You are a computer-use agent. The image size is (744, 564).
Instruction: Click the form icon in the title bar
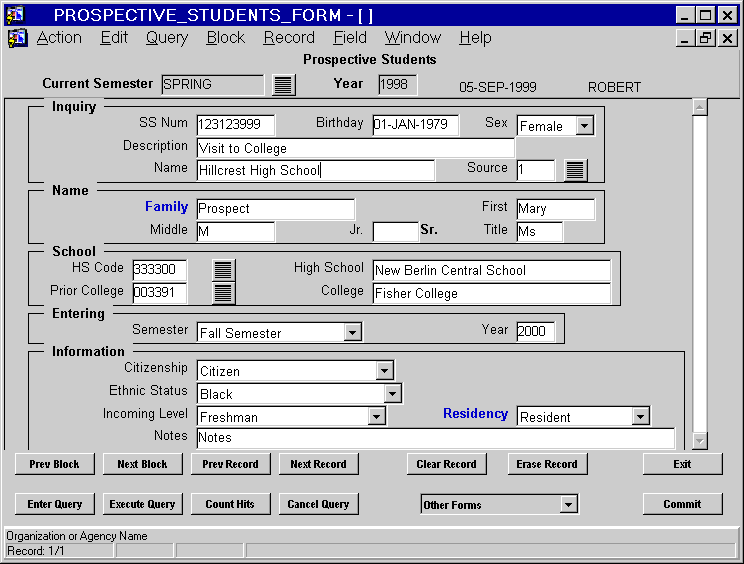[x=16, y=15]
